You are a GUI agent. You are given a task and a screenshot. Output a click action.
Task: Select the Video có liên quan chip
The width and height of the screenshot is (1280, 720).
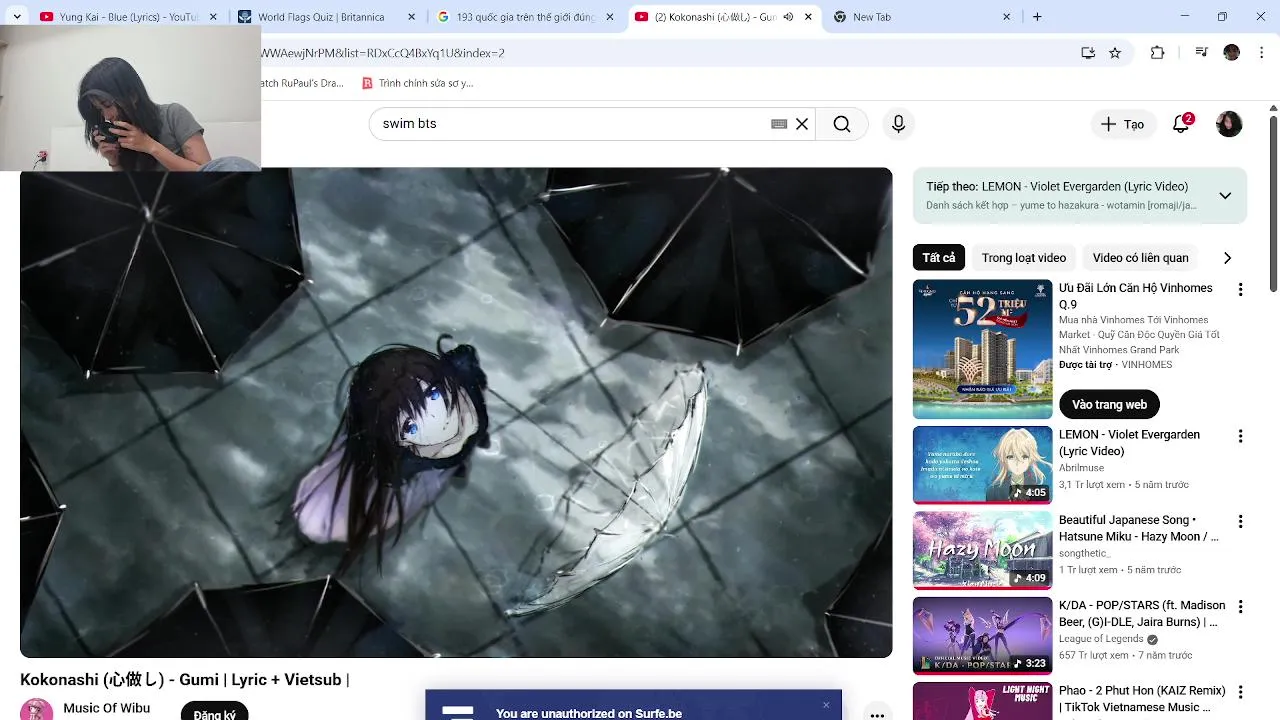click(1140, 258)
